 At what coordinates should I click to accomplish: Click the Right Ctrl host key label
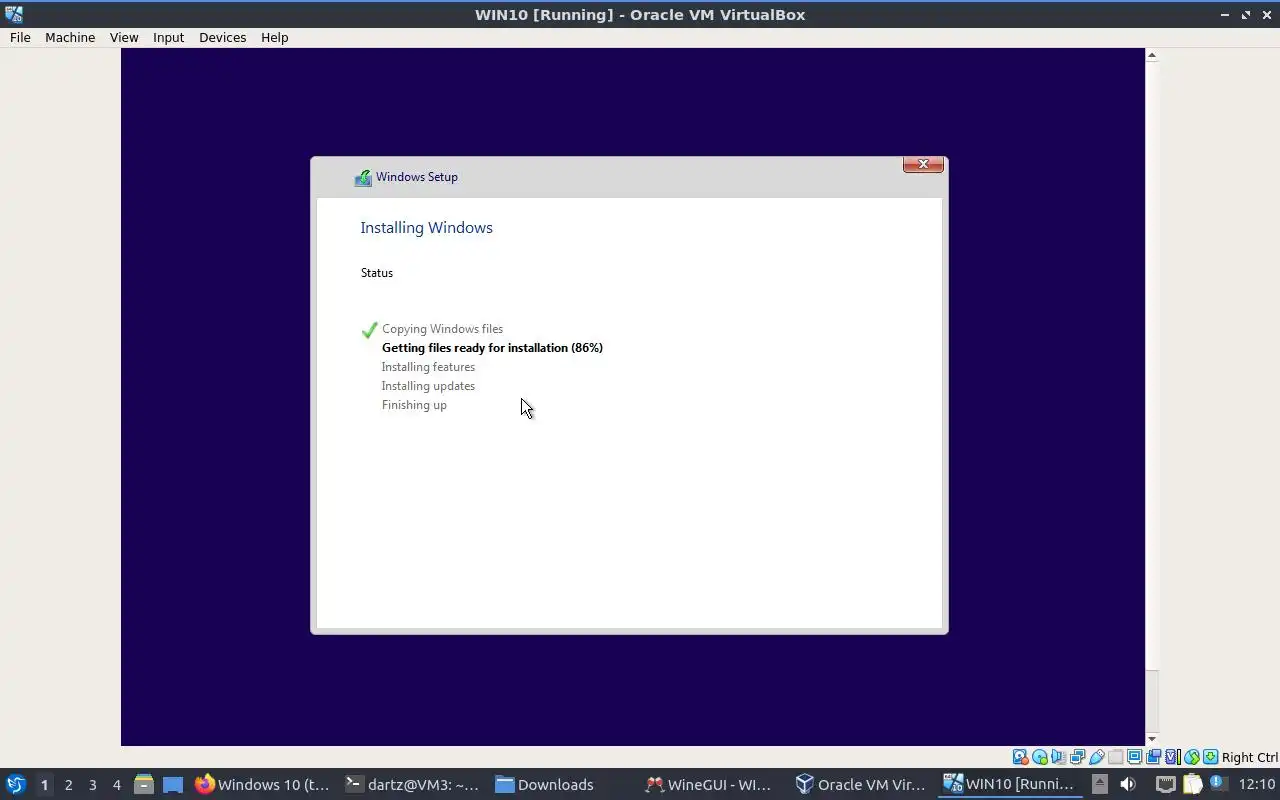click(1250, 757)
